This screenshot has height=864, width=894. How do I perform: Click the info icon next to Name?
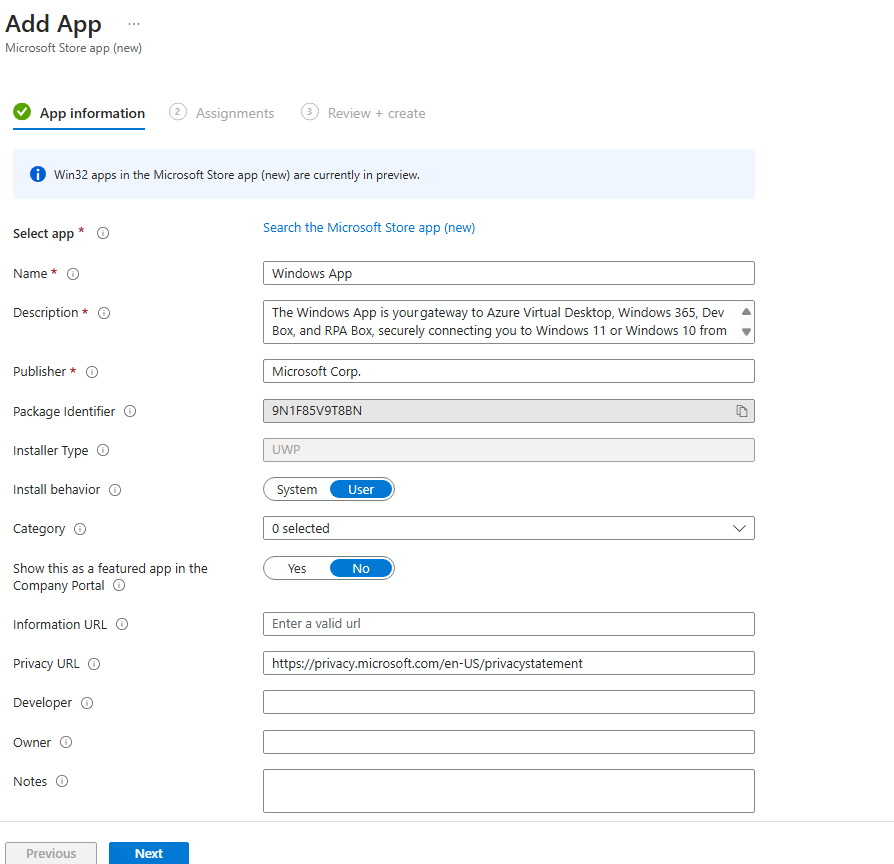point(73,274)
